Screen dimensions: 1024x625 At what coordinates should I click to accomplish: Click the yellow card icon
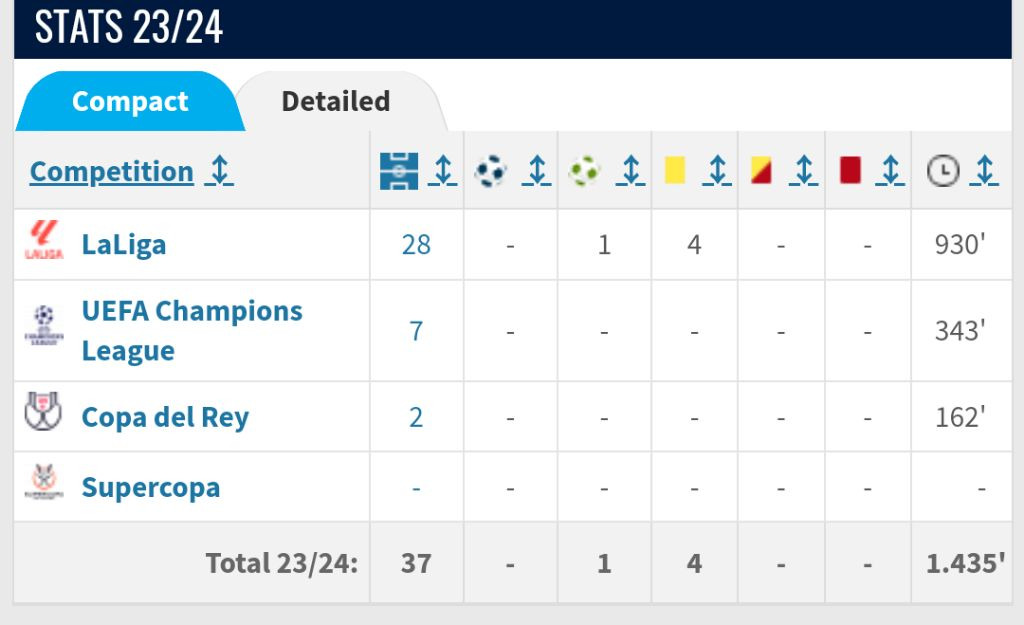click(x=675, y=170)
